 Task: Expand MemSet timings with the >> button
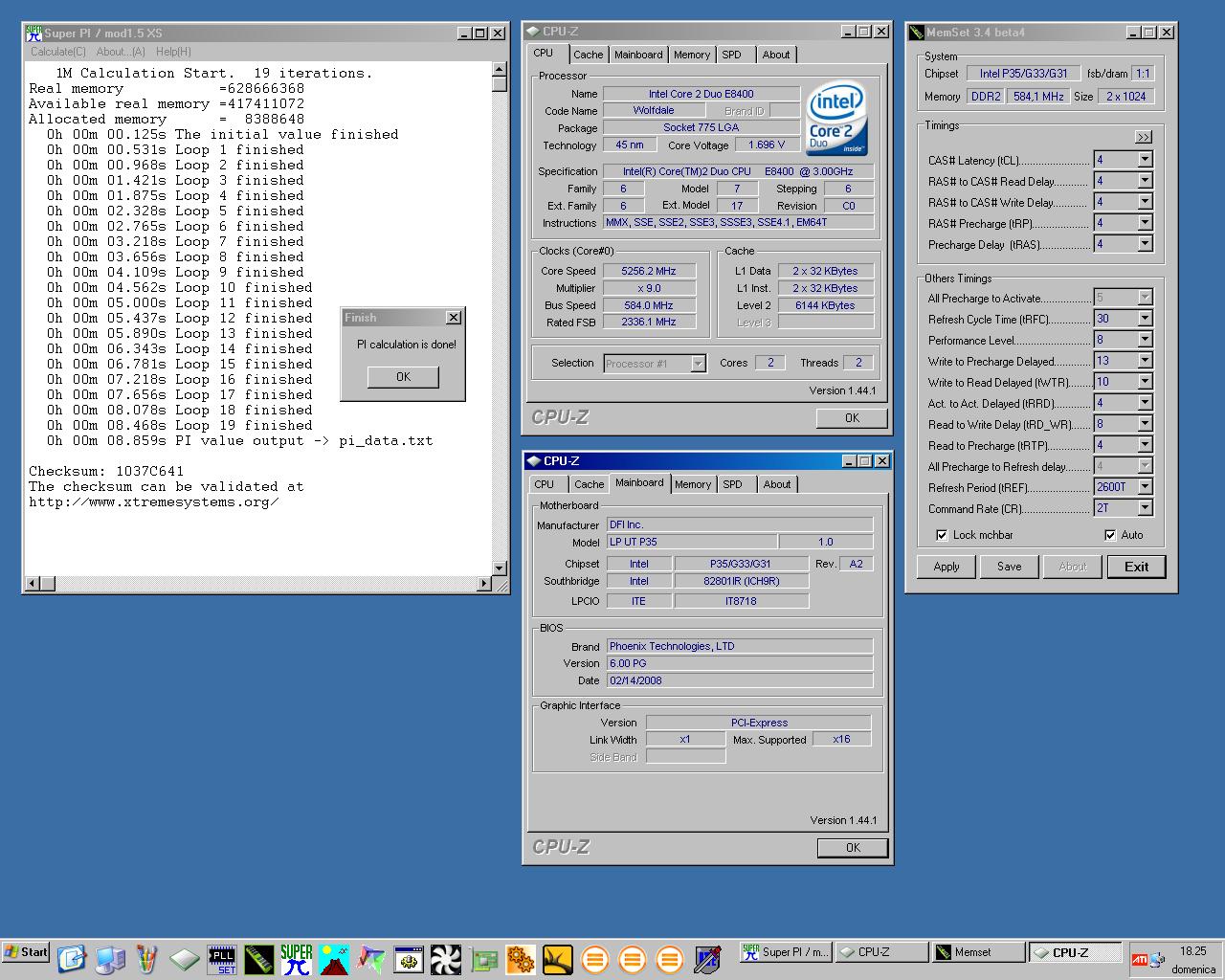(1143, 137)
